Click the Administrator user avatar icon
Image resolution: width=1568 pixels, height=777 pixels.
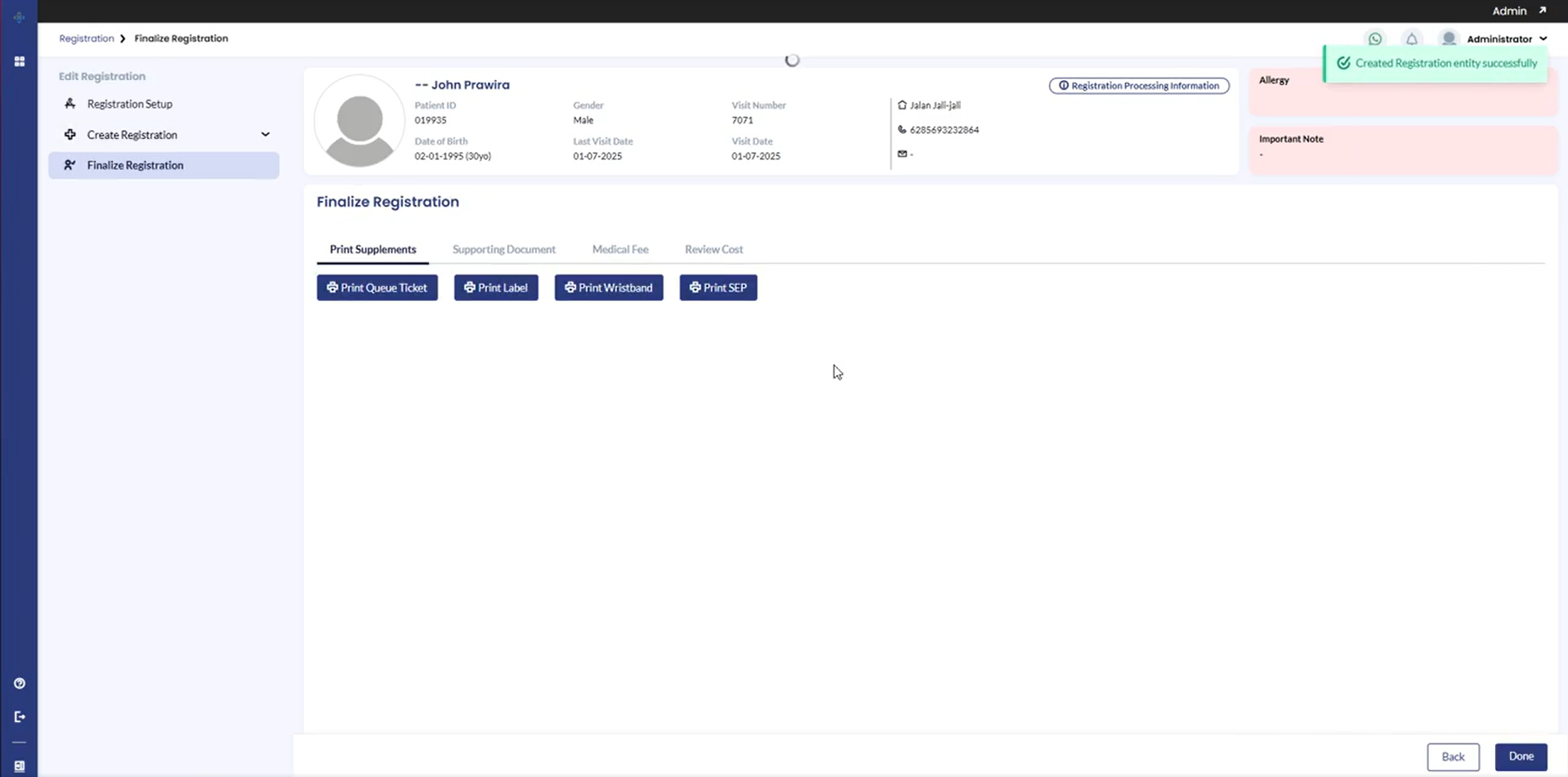coord(1449,38)
